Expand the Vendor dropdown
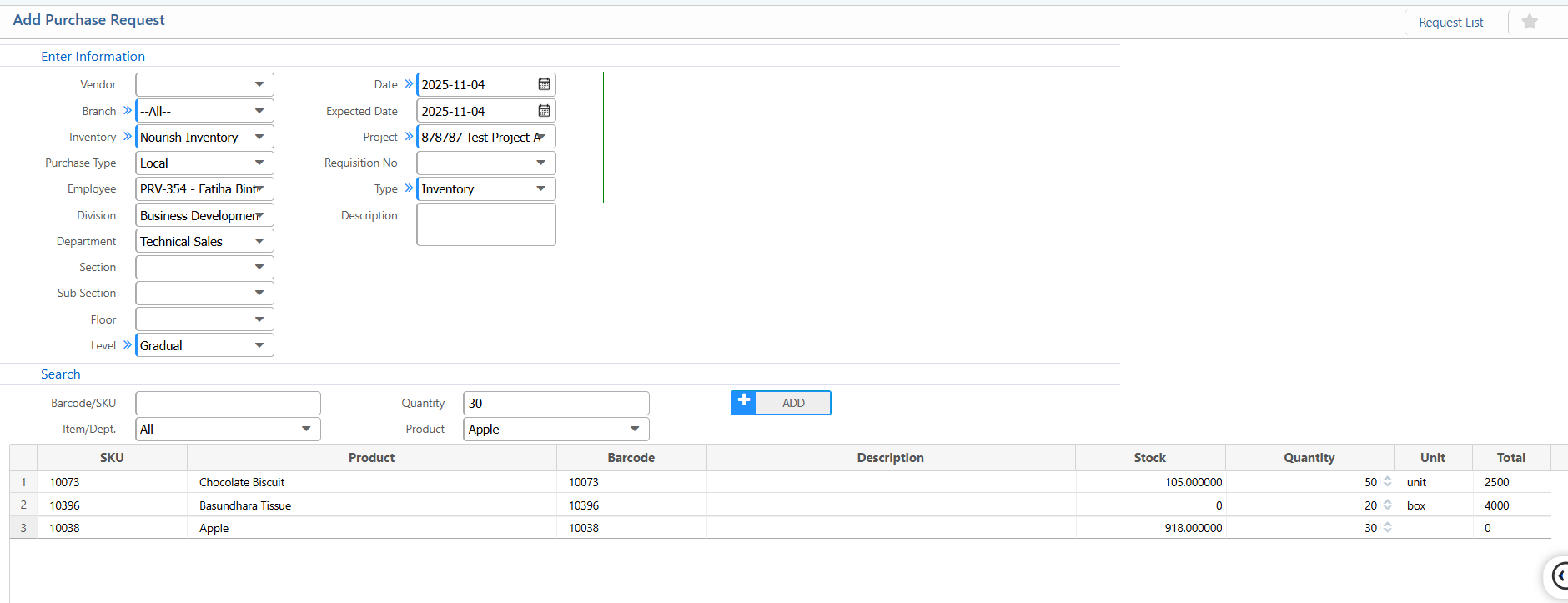 pyautogui.click(x=259, y=84)
